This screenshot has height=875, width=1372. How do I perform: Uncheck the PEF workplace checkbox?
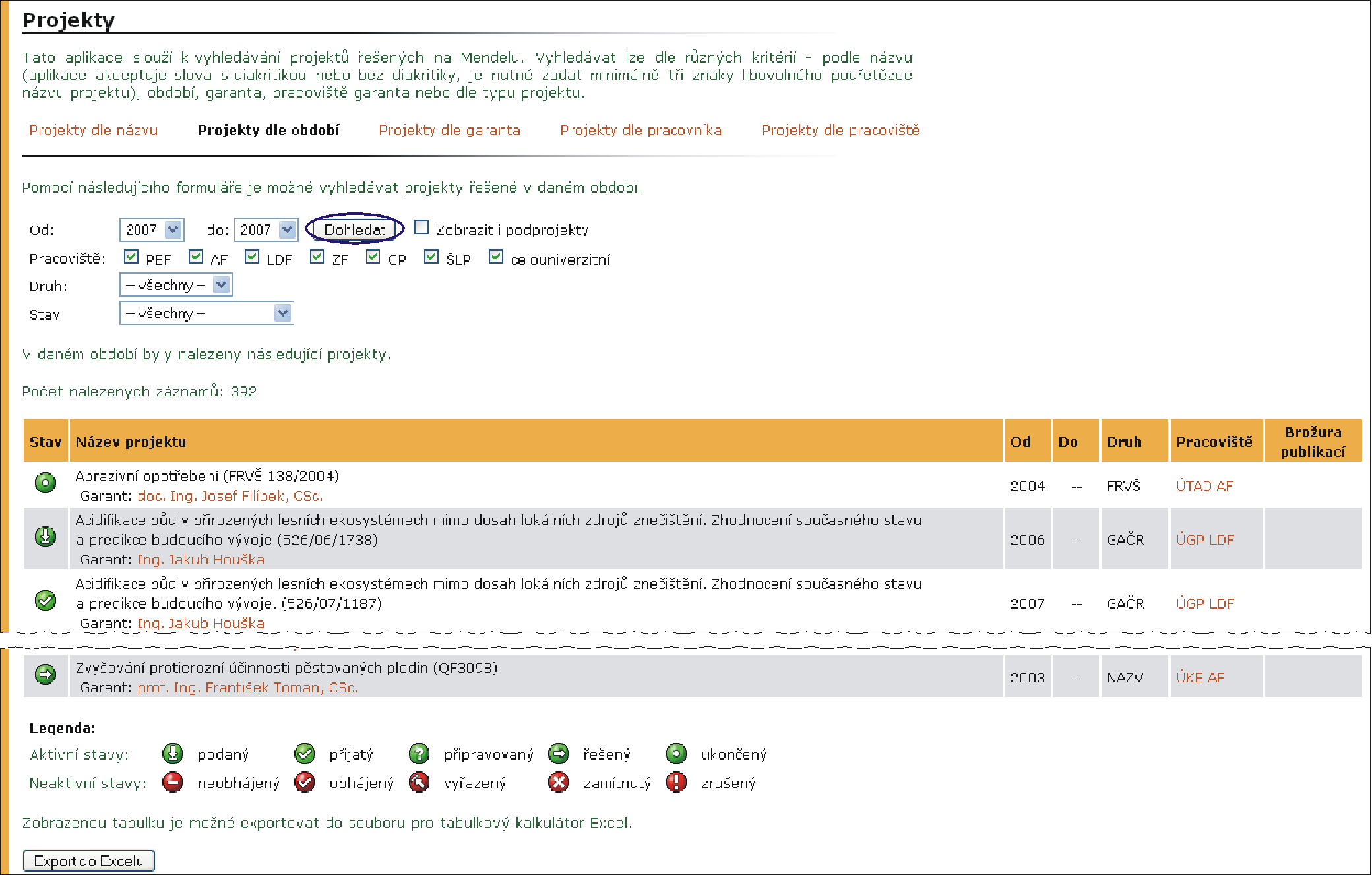click(131, 256)
